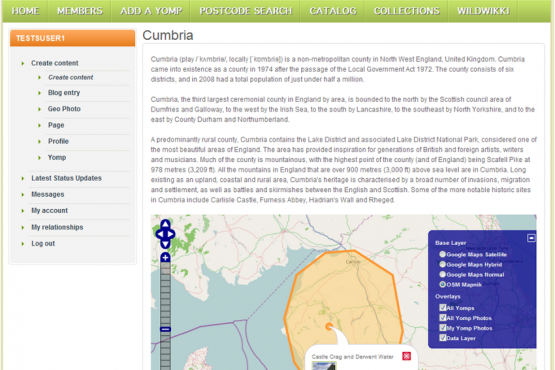Toggle the My Yomp Photos overlay
This screenshot has width=555, height=370.
[442, 328]
